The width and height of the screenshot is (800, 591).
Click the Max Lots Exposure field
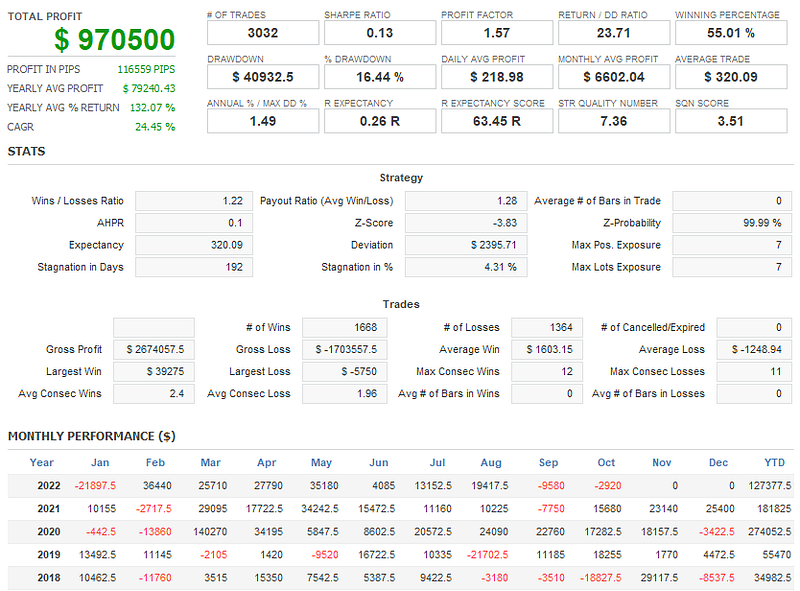point(732,267)
